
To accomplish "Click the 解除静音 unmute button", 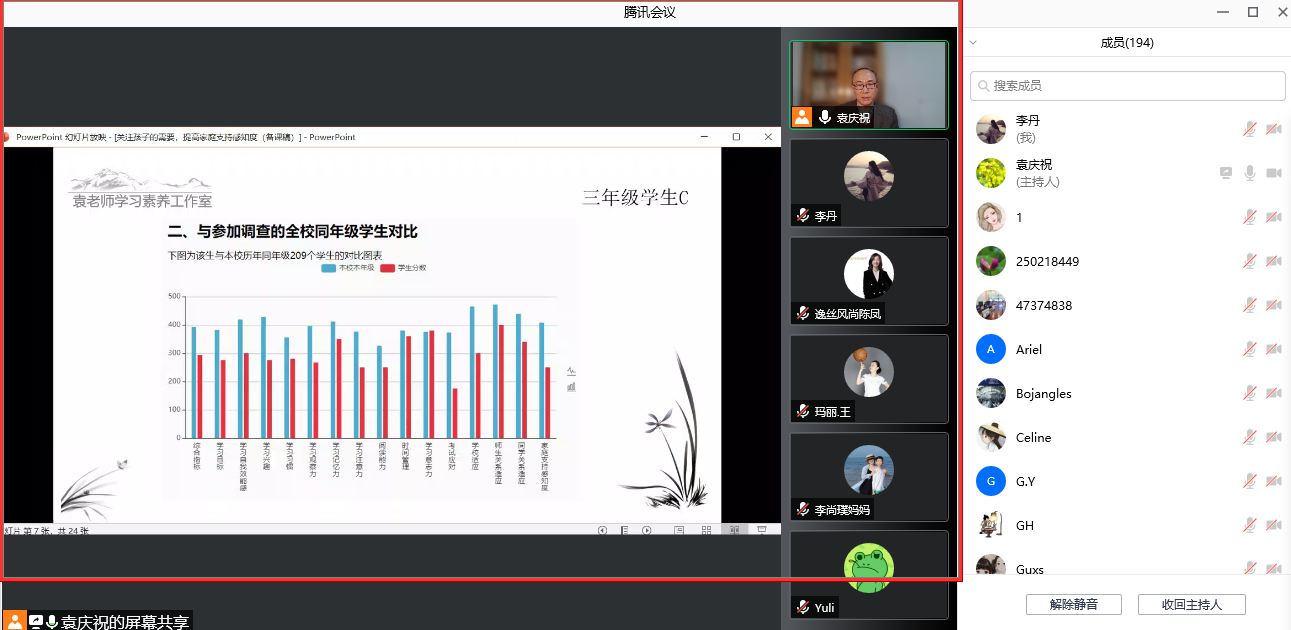I will [1073, 604].
